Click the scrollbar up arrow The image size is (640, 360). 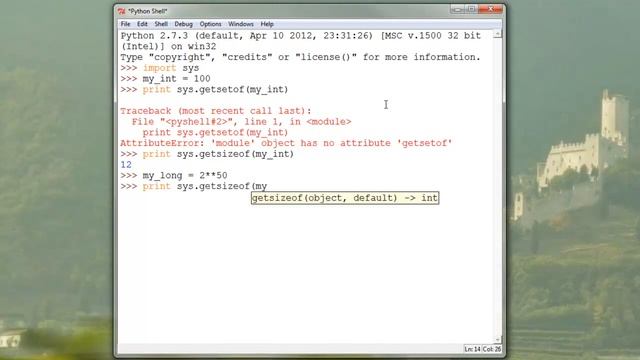point(497,35)
